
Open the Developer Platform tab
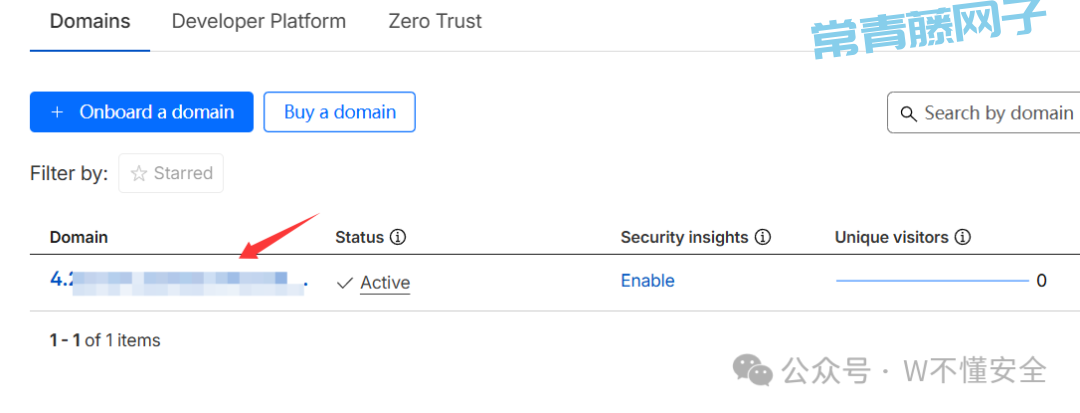coord(259,21)
